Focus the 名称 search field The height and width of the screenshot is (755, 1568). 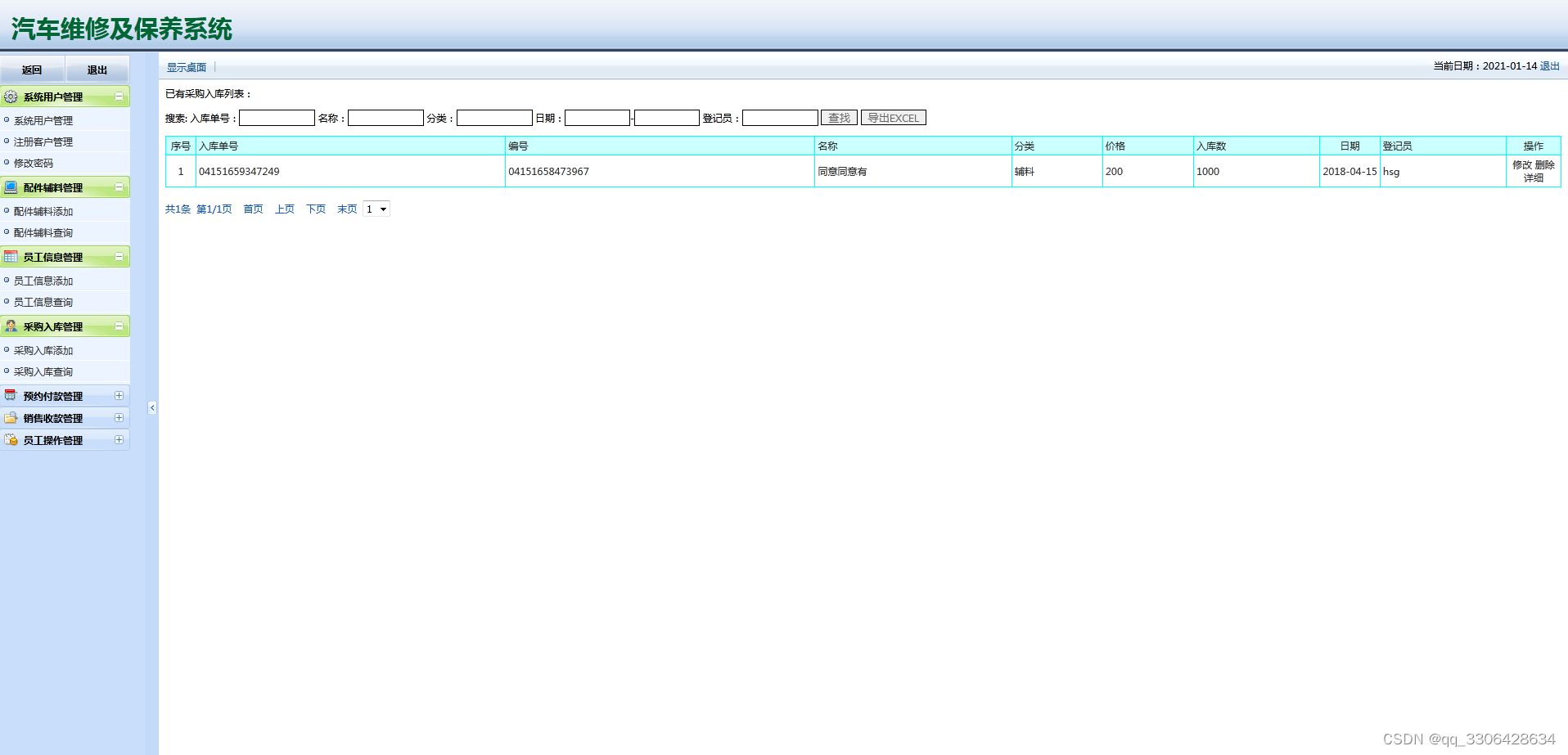point(385,118)
